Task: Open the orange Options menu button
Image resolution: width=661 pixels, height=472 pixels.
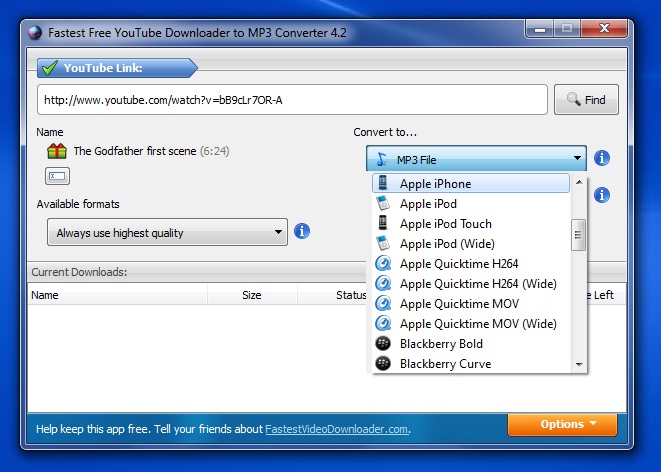Action: click(562, 424)
